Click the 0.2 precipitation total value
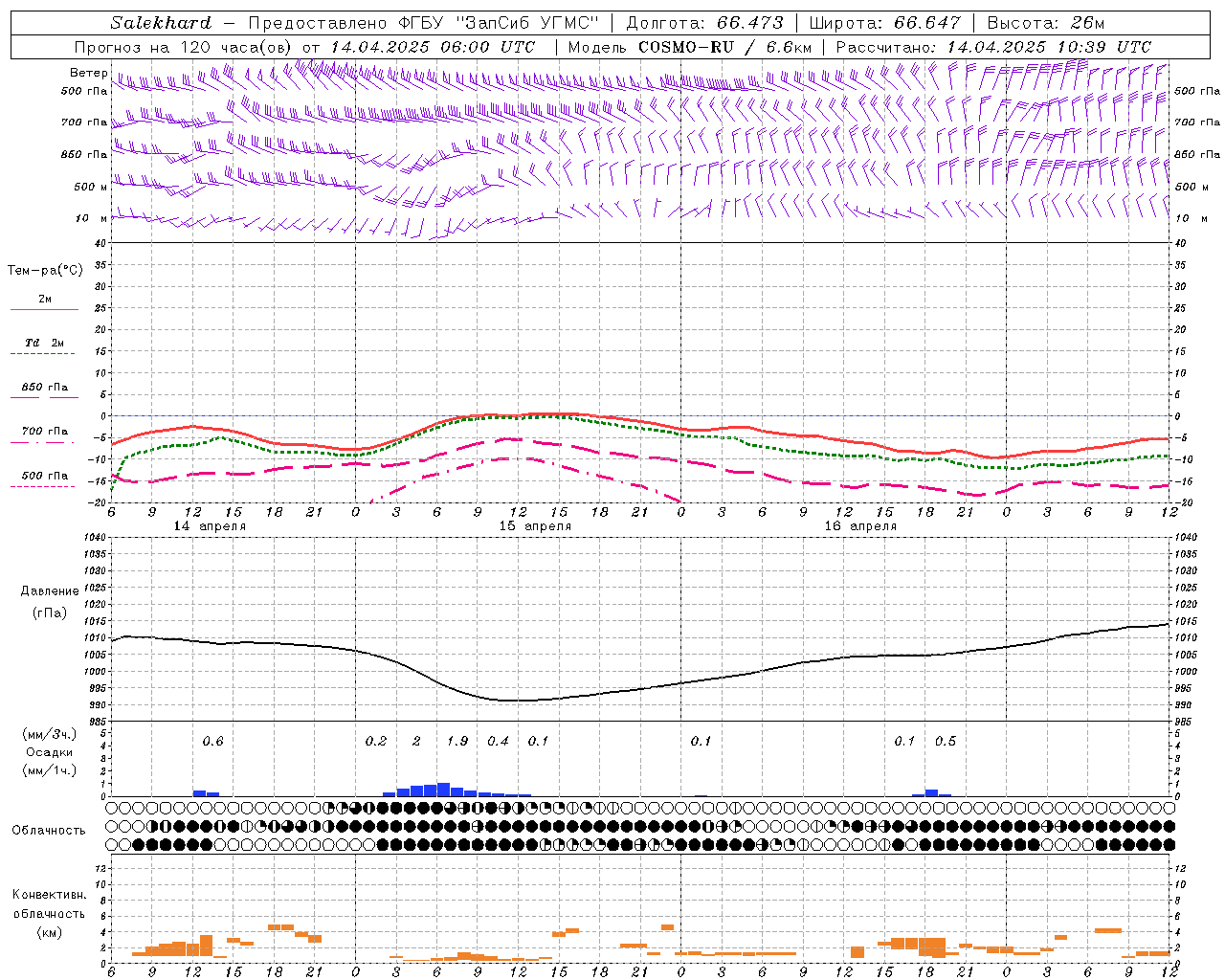Viewport: 1225px width, 980px height. point(376,741)
